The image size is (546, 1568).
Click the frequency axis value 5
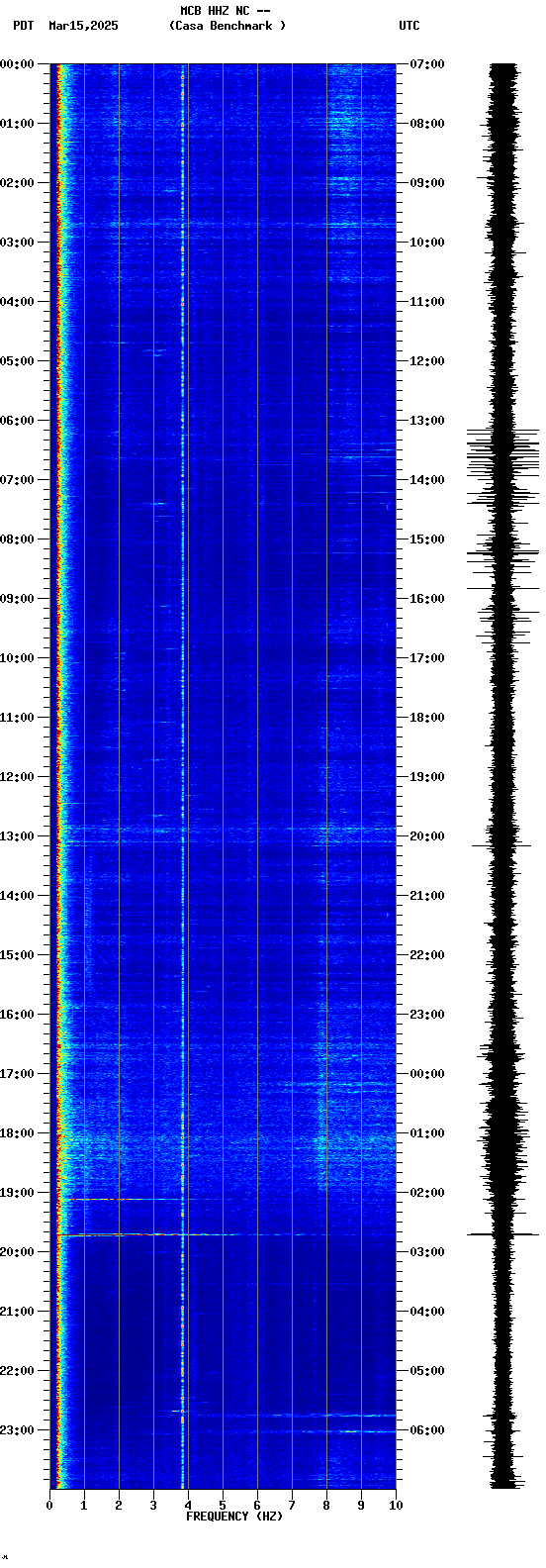pos(223,1506)
